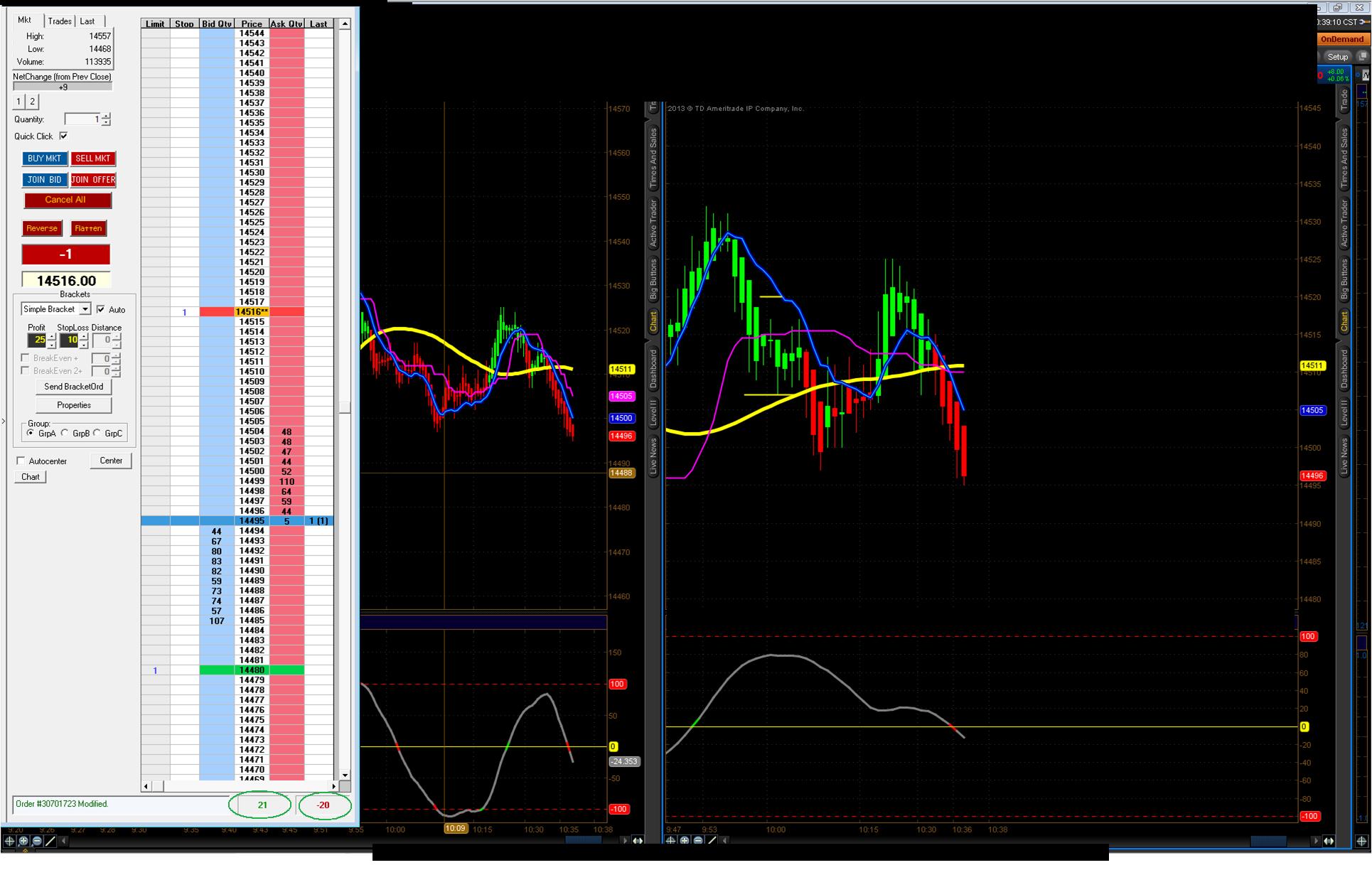Click left chart horizontal scrollbar thumb
This screenshot has height=870, width=1372.
(x=583, y=841)
